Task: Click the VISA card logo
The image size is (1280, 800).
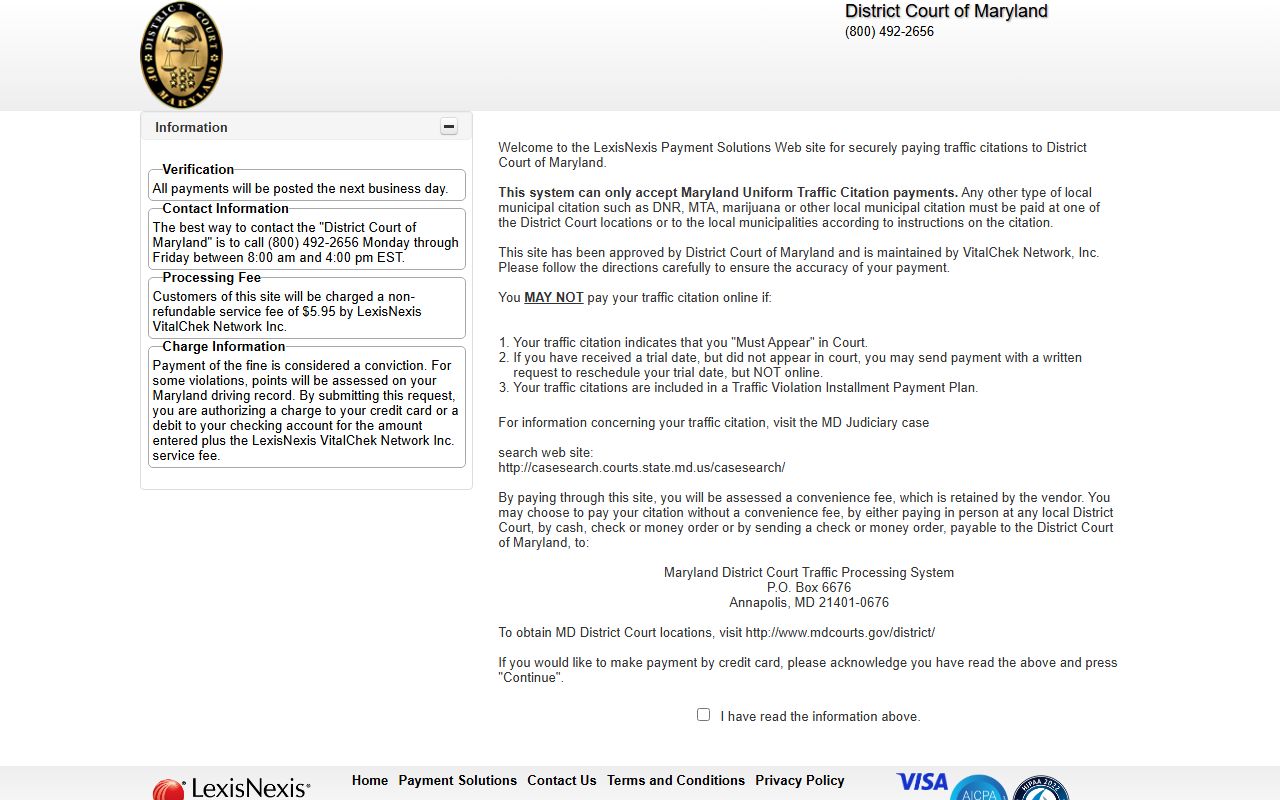Action: [922, 782]
